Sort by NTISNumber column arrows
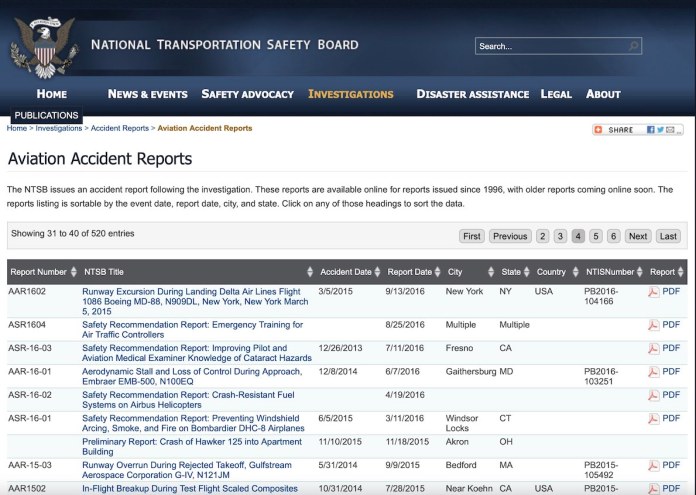This screenshot has height=495, width=696. click(x=639, y=272)
